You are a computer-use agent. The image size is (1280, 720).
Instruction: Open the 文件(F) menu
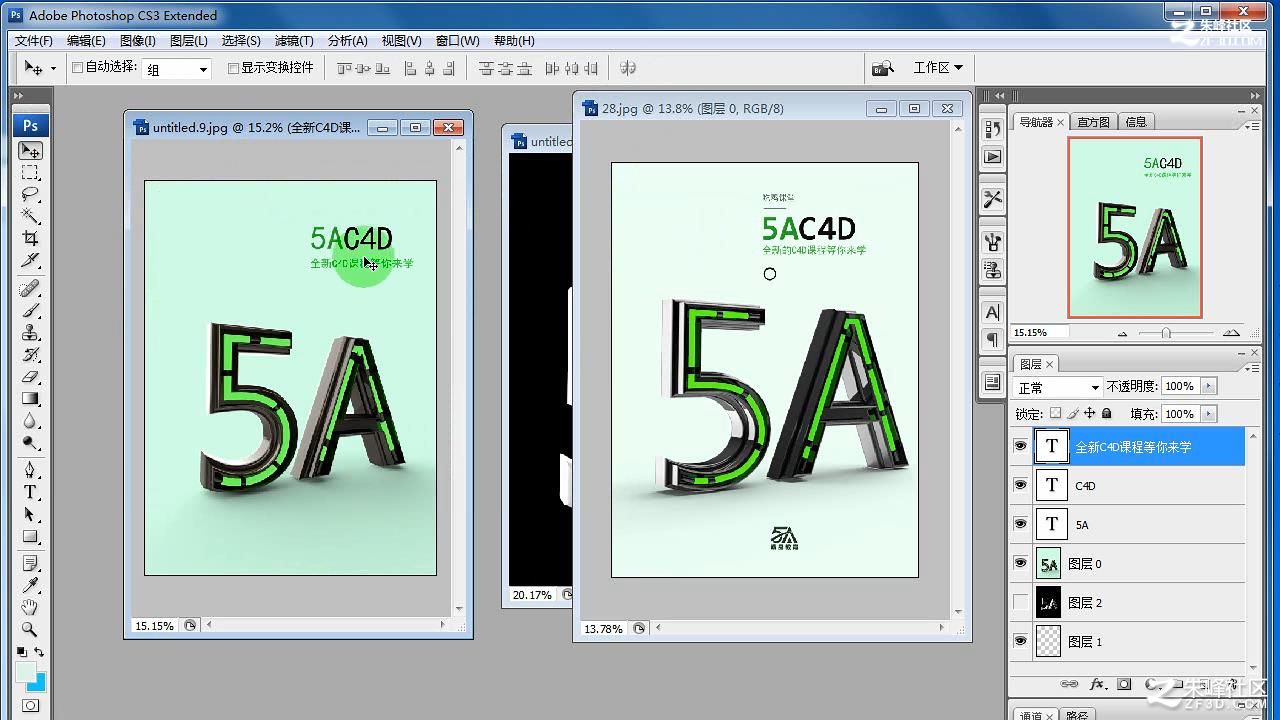click(34, 41)
